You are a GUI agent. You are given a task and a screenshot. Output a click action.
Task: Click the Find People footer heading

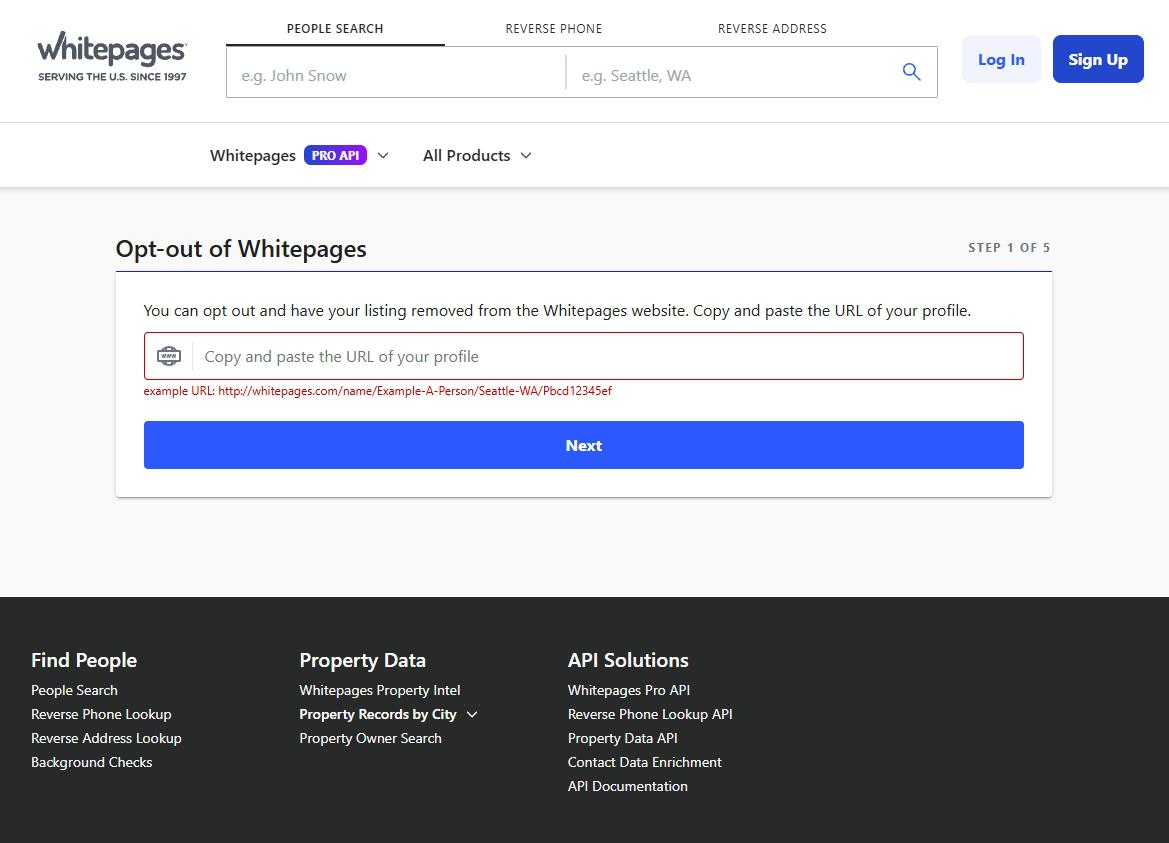coord(84,660)
